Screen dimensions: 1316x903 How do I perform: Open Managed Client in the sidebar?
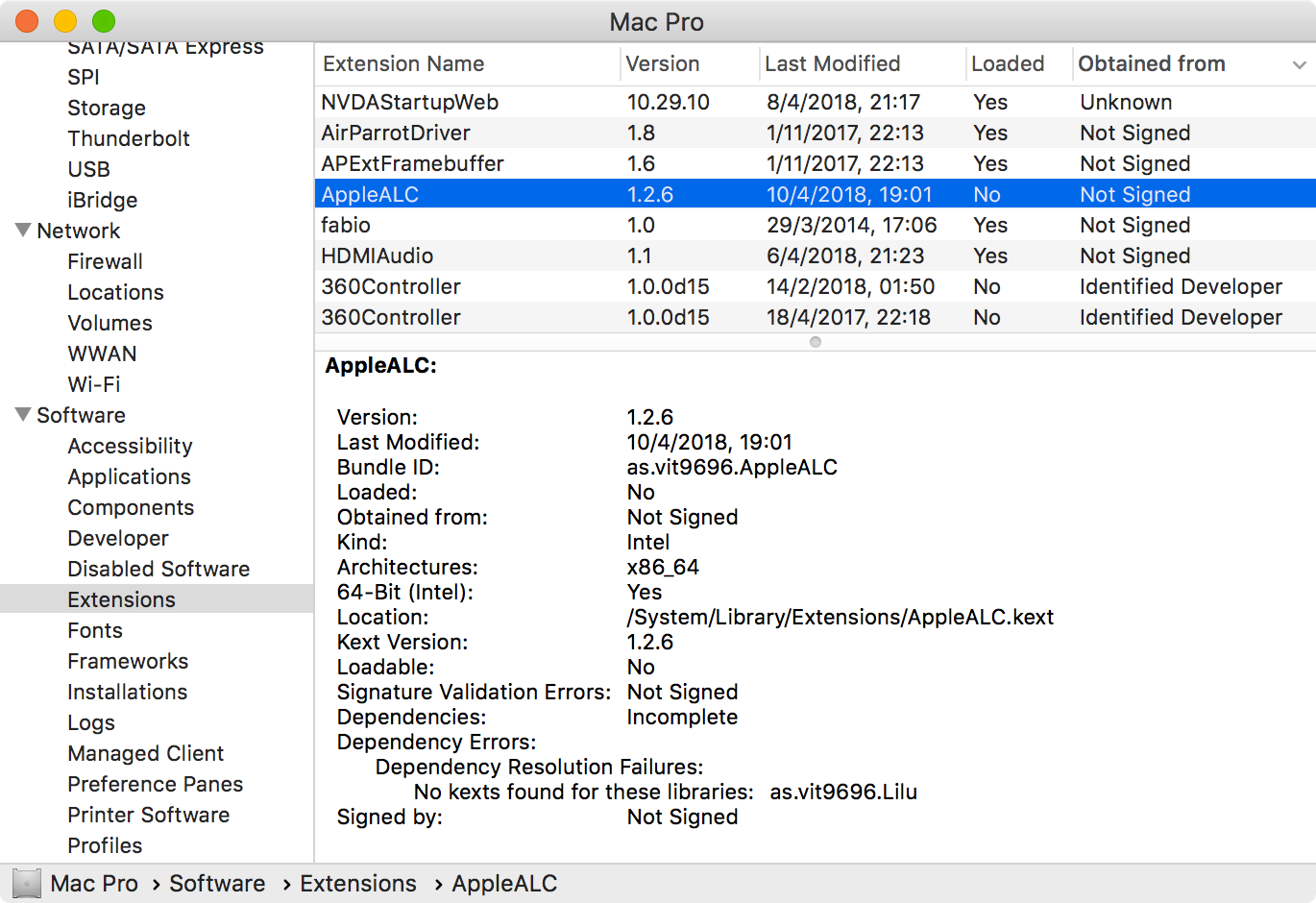click(145, 753)
